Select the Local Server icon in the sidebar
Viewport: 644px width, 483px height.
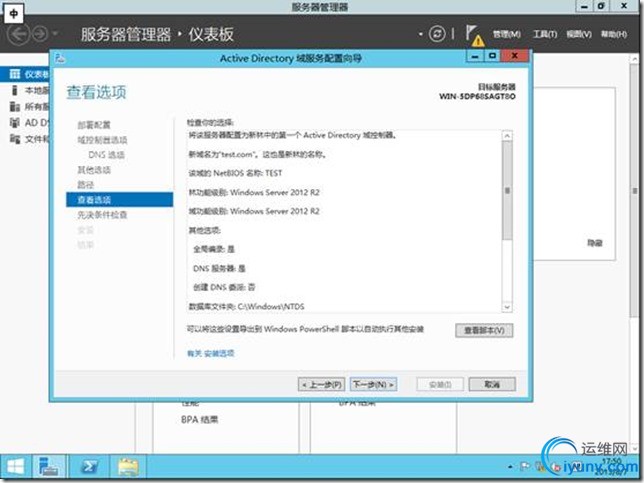coord(15,90)
